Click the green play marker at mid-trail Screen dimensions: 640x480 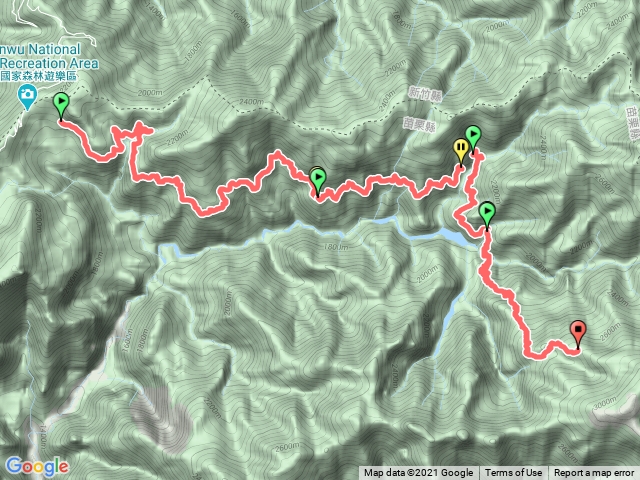318,182
